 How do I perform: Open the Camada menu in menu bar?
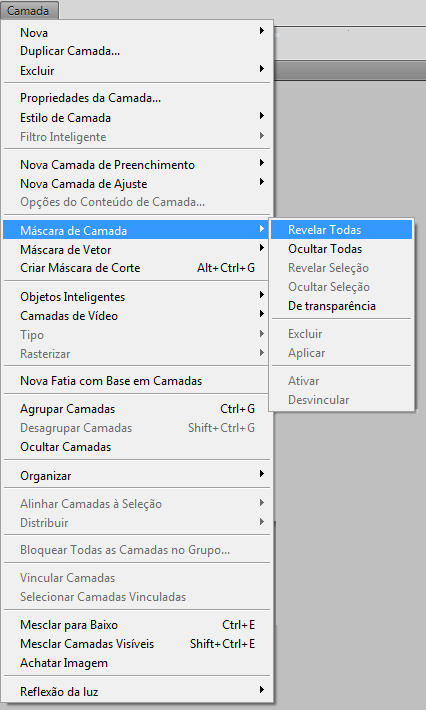29,10
